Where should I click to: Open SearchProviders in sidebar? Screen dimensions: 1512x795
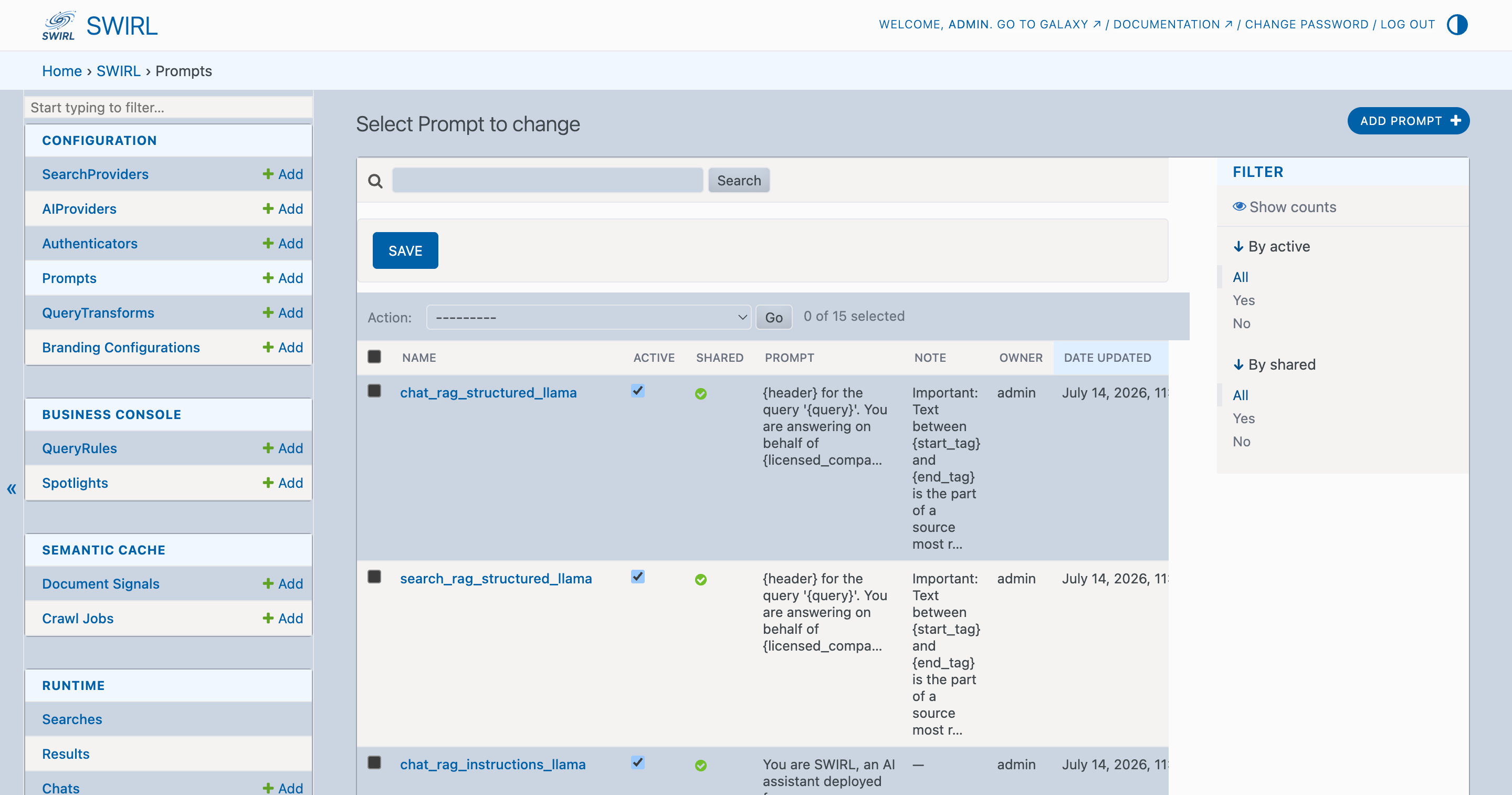tap(95, 174)
